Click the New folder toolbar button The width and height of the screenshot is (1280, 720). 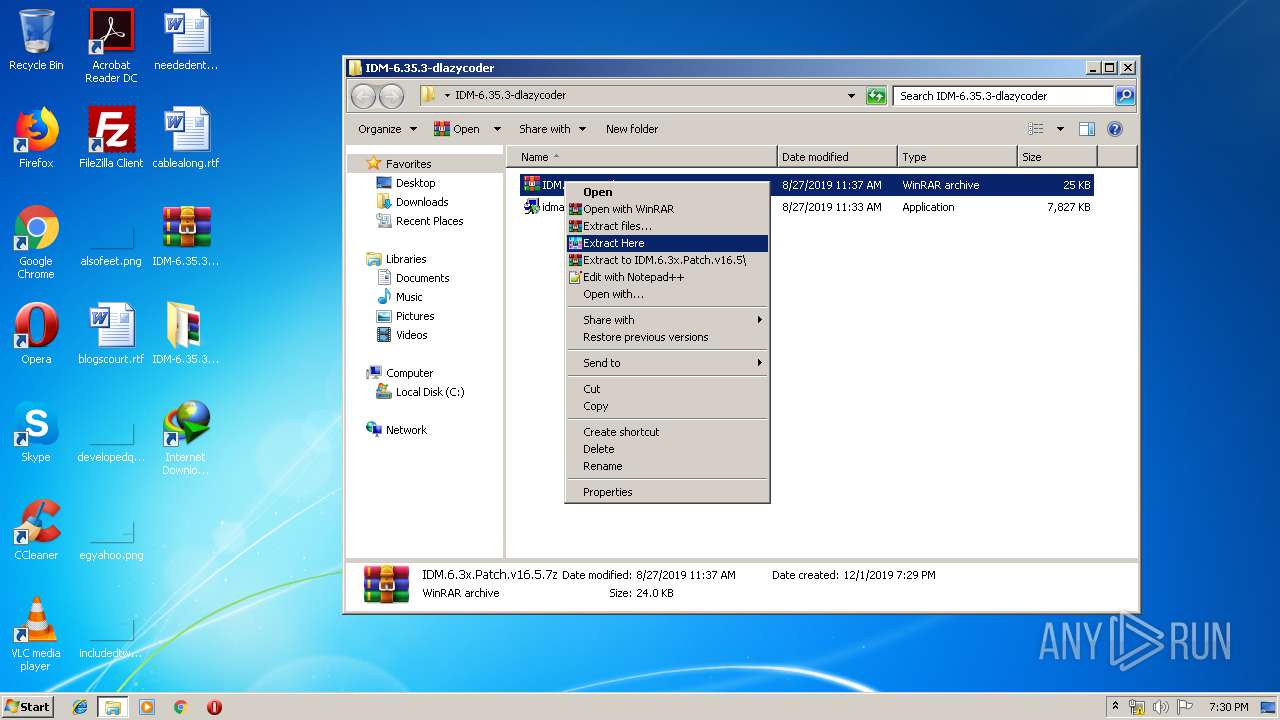632,129
